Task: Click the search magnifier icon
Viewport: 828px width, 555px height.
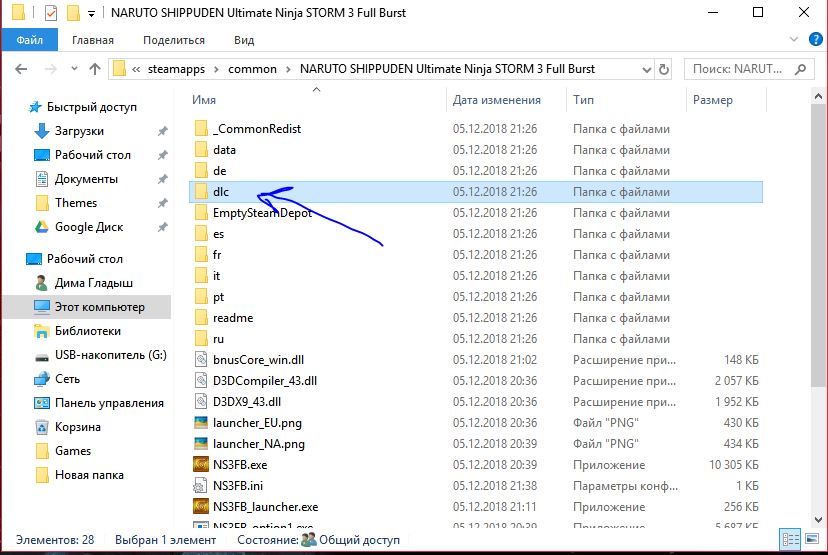Action: coord(801,69)
